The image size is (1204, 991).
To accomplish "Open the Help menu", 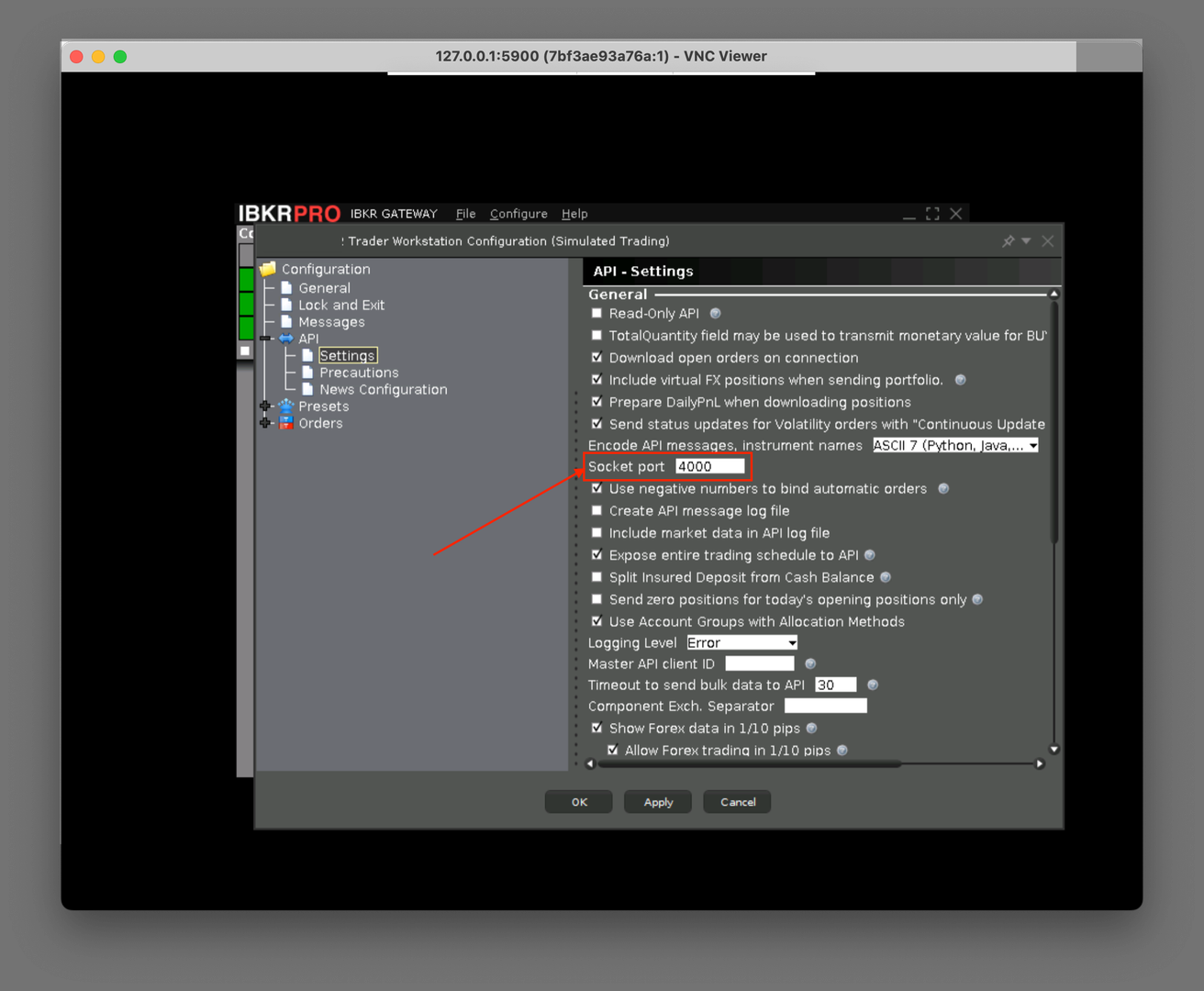I will click(574, 214).
